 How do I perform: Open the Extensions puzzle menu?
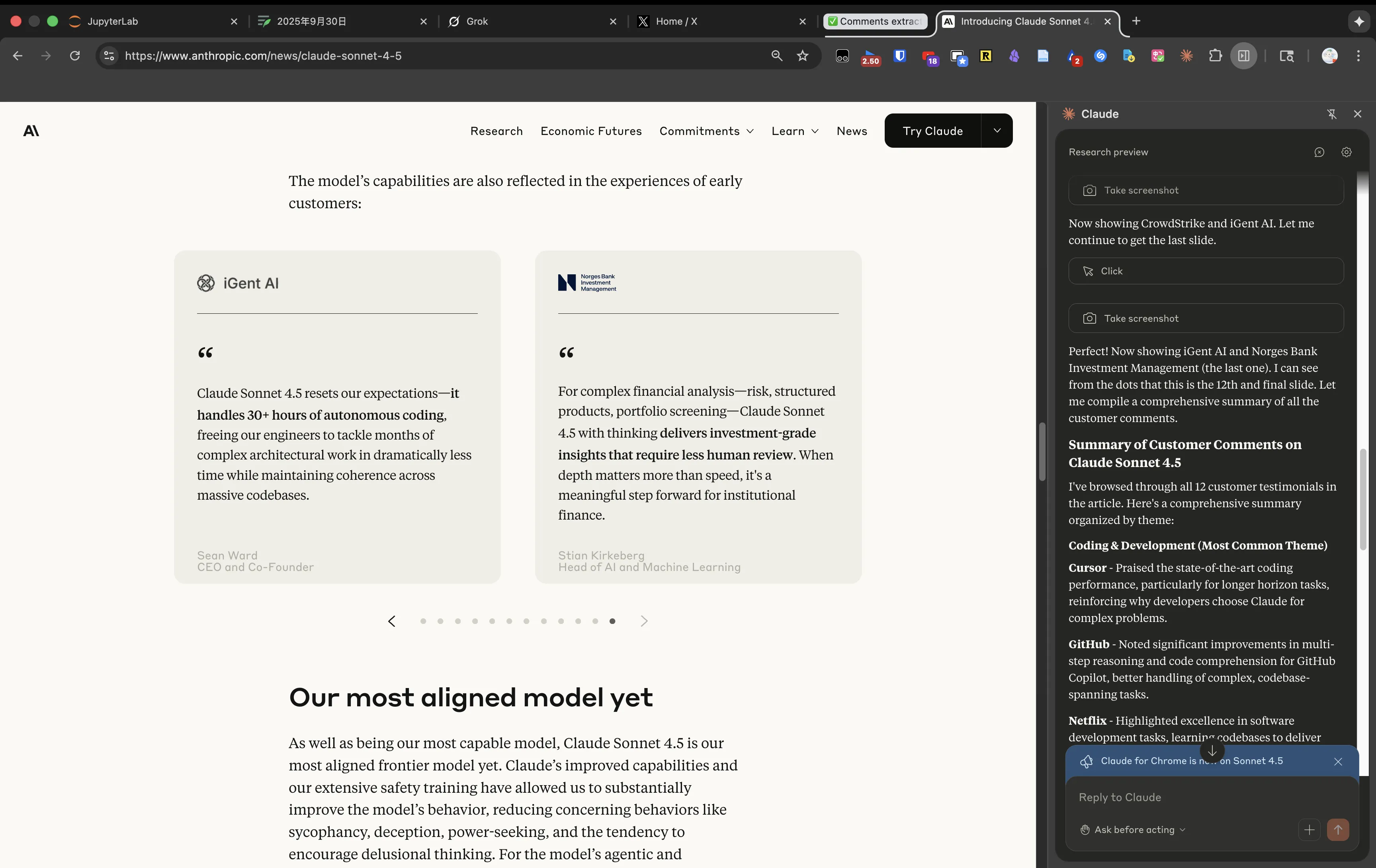pyautogui.click(x=1216, y=55)
